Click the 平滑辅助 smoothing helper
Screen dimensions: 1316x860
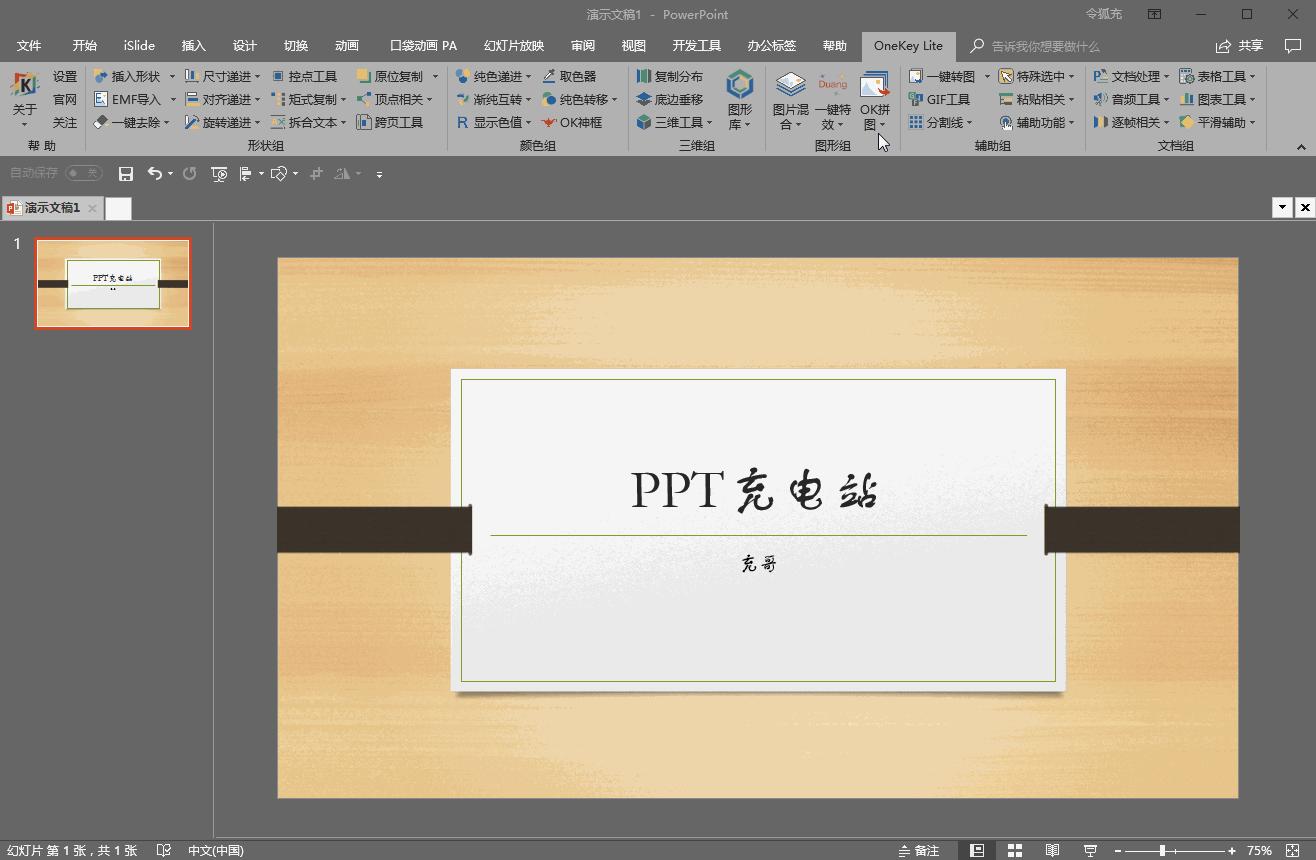tap(1216, 122)
